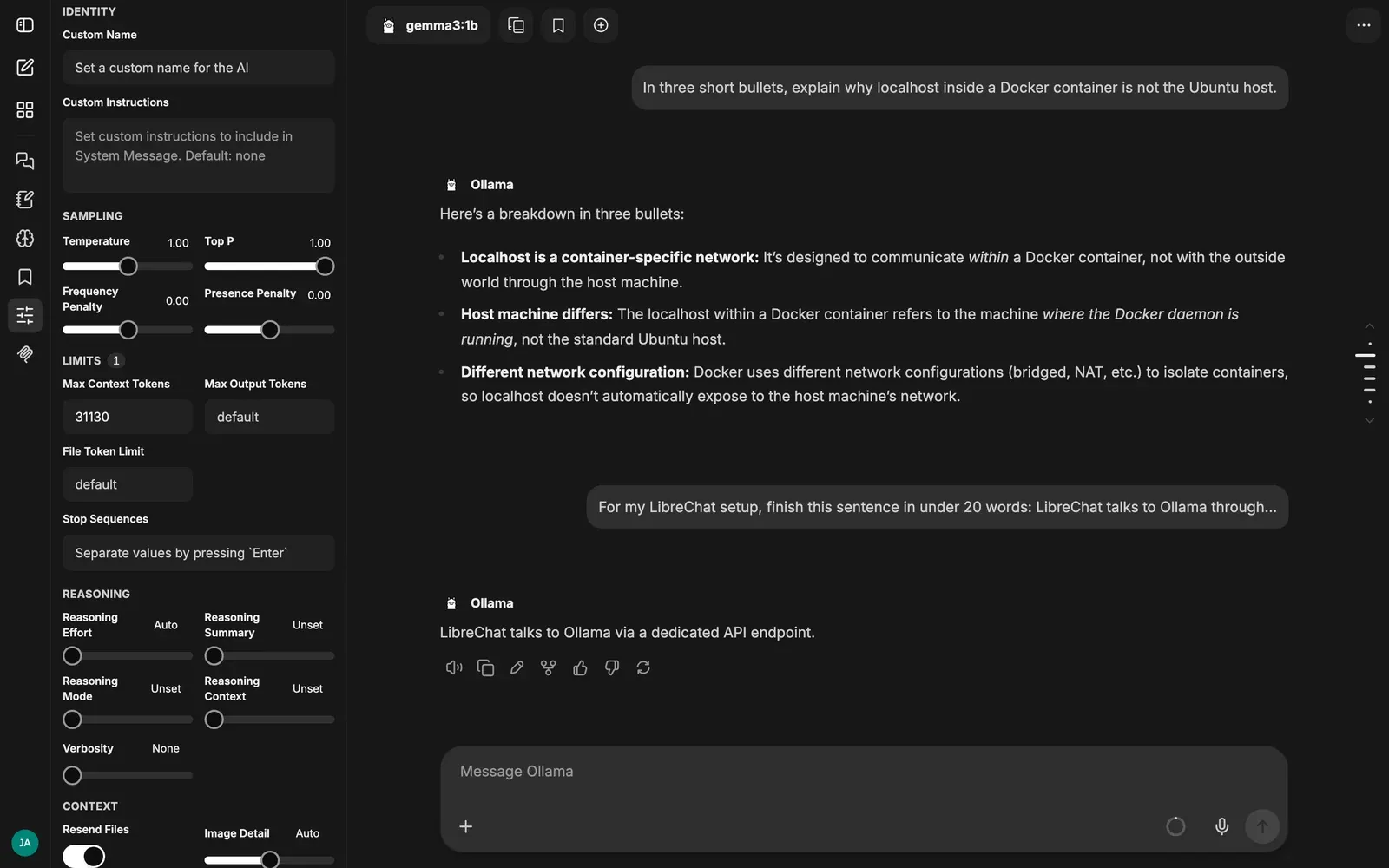The height and width of the screenshot is (868, 1389).
Task: Open the gemma3:1b model selector
Action: pyautogui.click(x=430, y=25)
